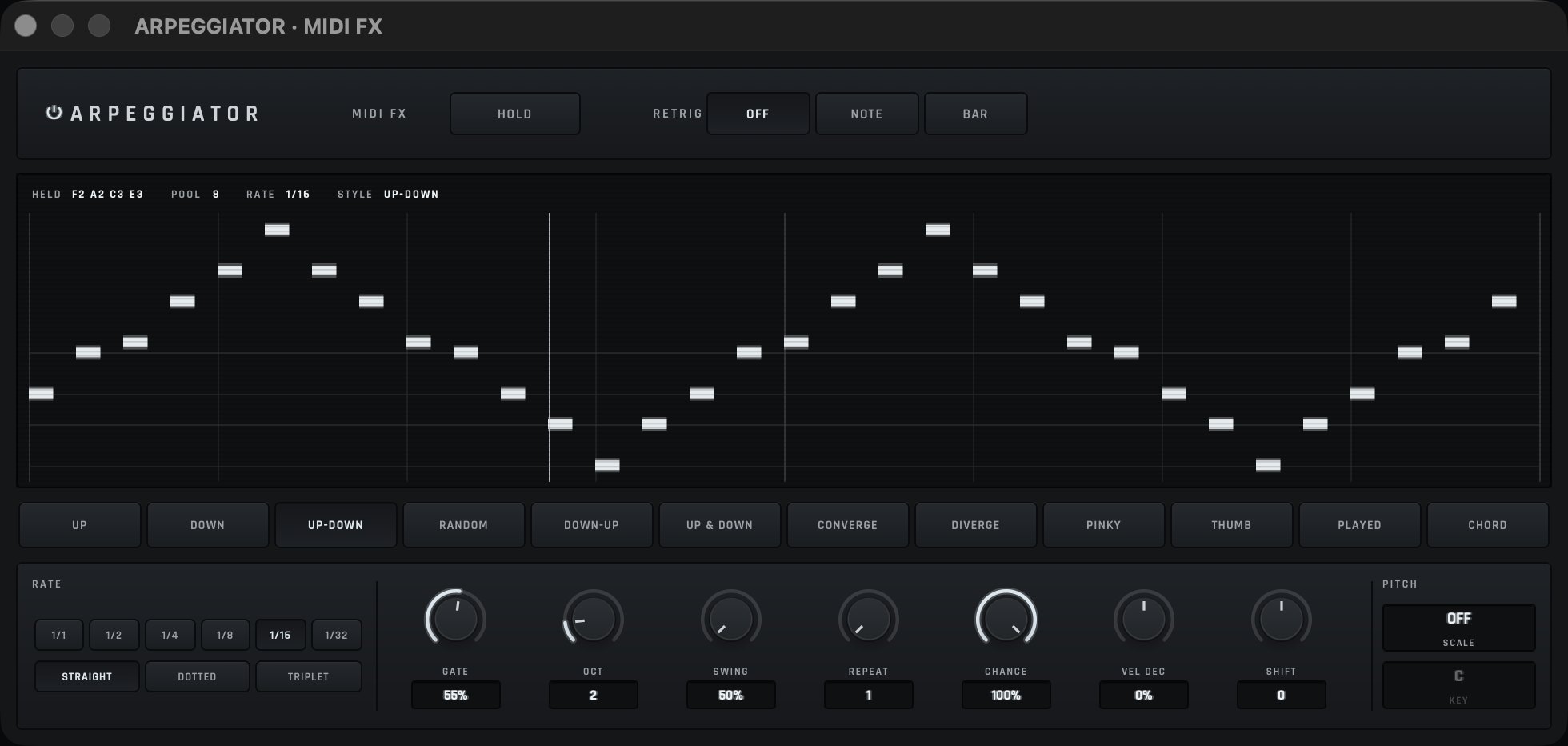
Task: Click the GATE value field 55%
Action: [456, 695]
